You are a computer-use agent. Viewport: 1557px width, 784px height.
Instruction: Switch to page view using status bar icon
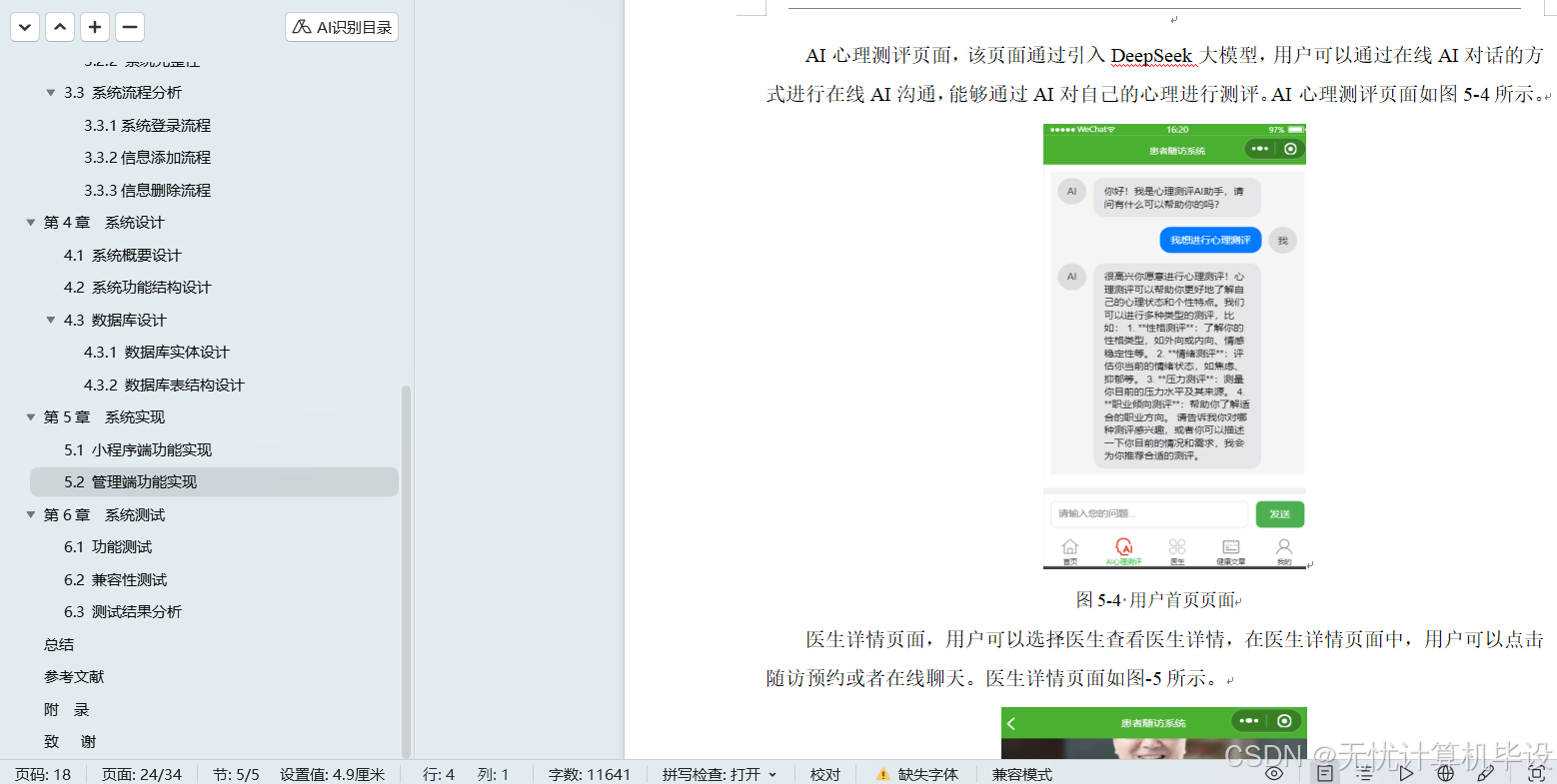(x=1325, y=775)
